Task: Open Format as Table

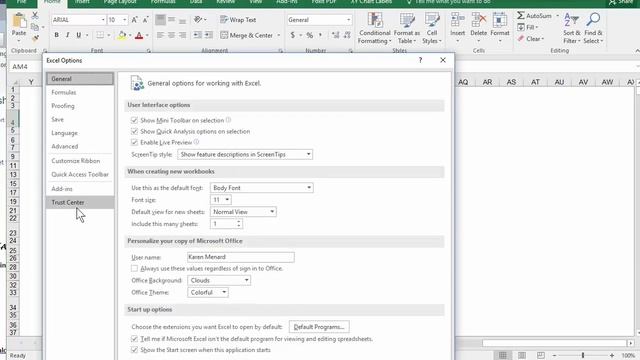Action: pos(407,28)
